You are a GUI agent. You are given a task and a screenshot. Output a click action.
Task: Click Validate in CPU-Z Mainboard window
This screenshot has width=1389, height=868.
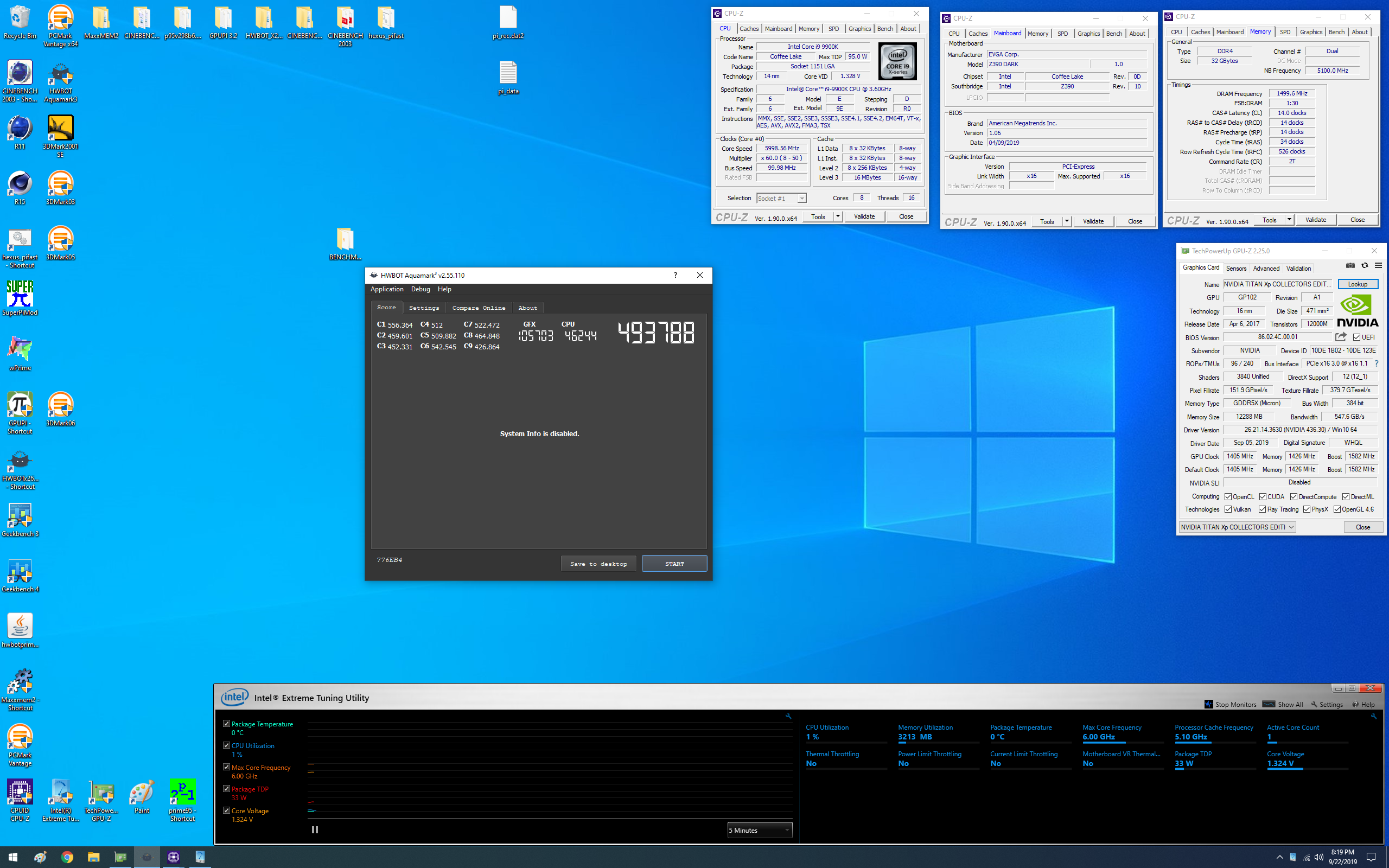pyautogui.click(x=1093, y=221)
